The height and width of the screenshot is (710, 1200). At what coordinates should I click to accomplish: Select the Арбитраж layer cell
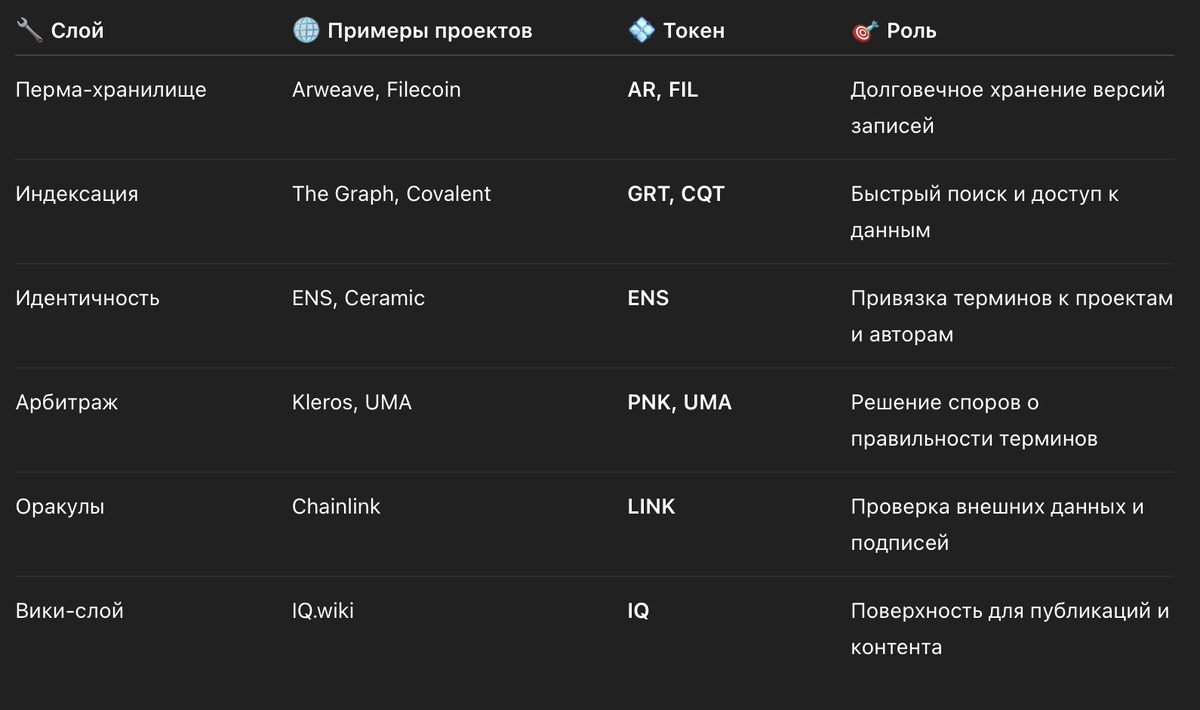click(x=67, y=402)
